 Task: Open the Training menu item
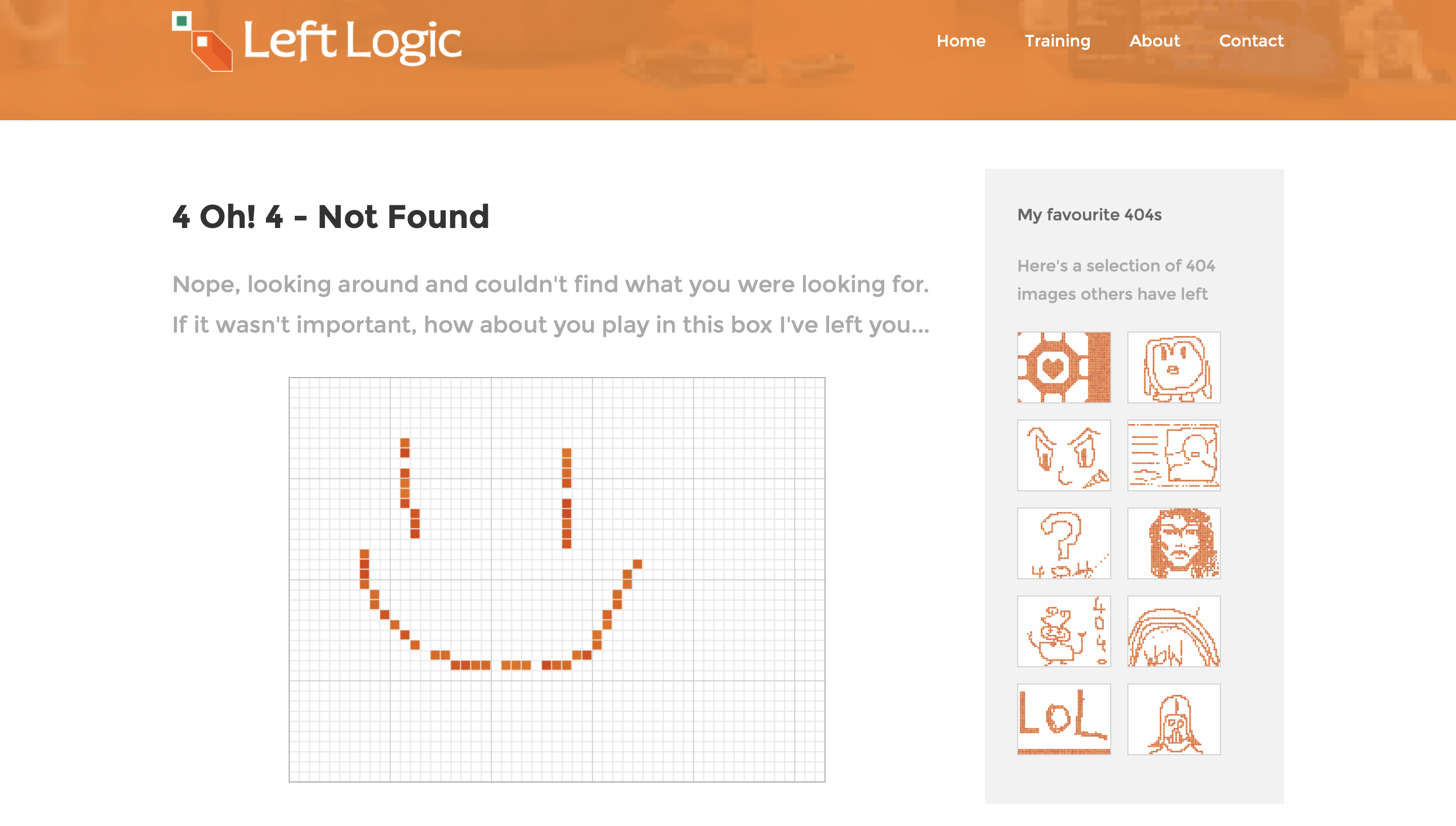(1057, 41)
